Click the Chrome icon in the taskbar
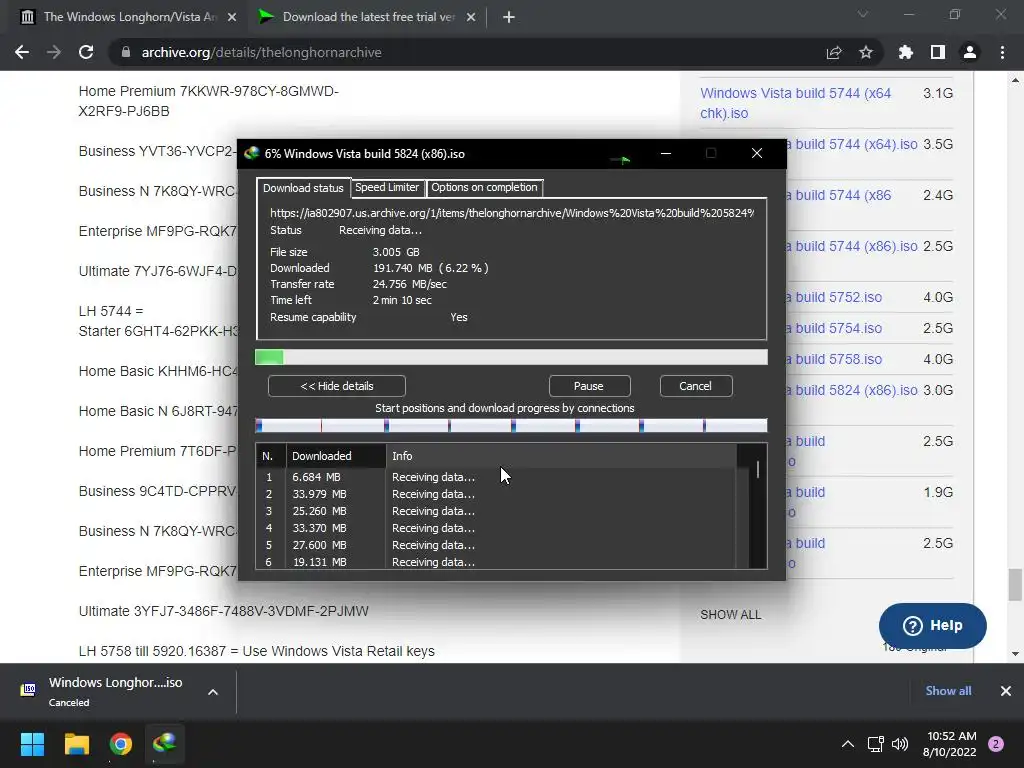 [121, 744]
